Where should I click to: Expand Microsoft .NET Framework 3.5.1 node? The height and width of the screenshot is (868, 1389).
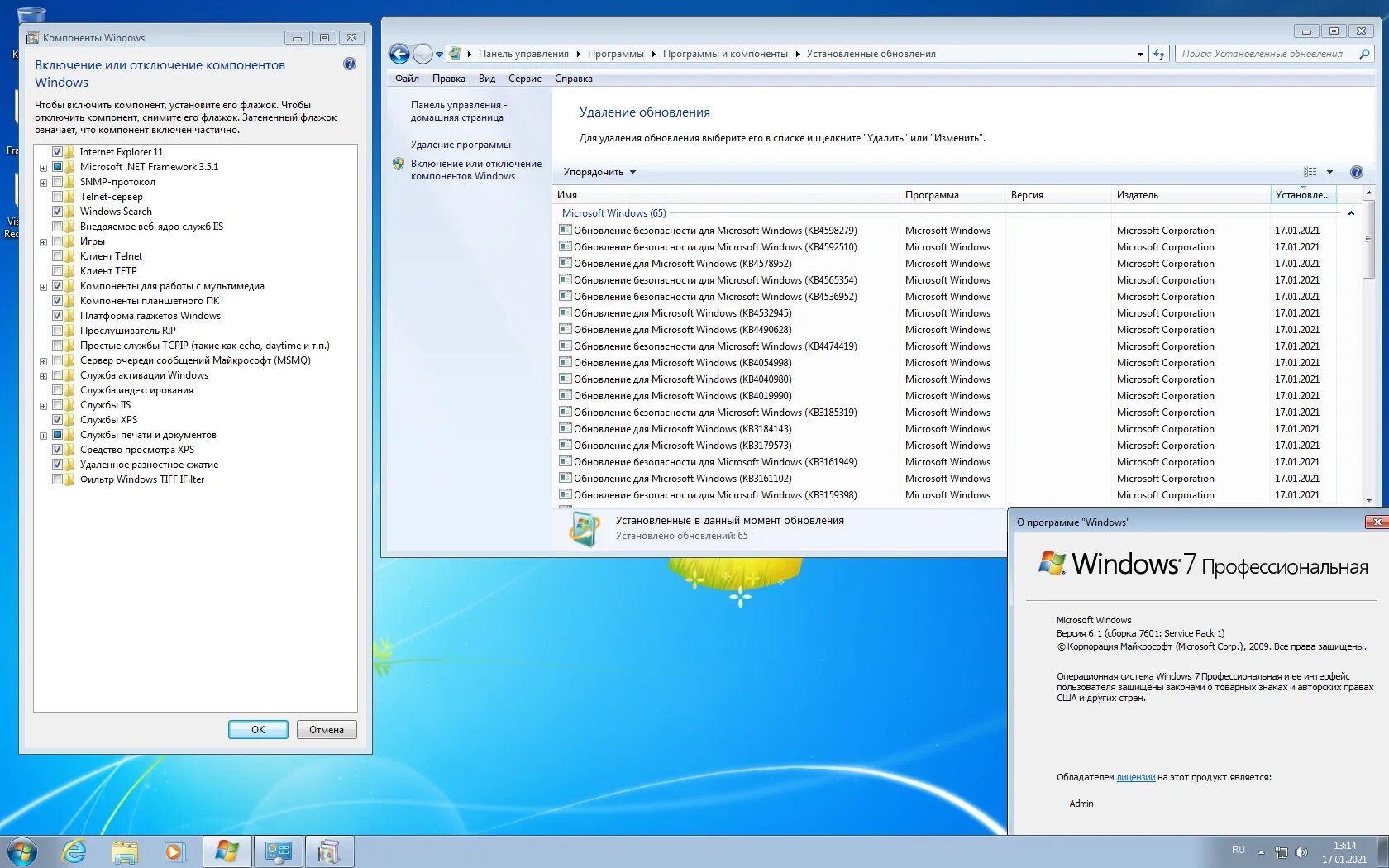(43, 168)
